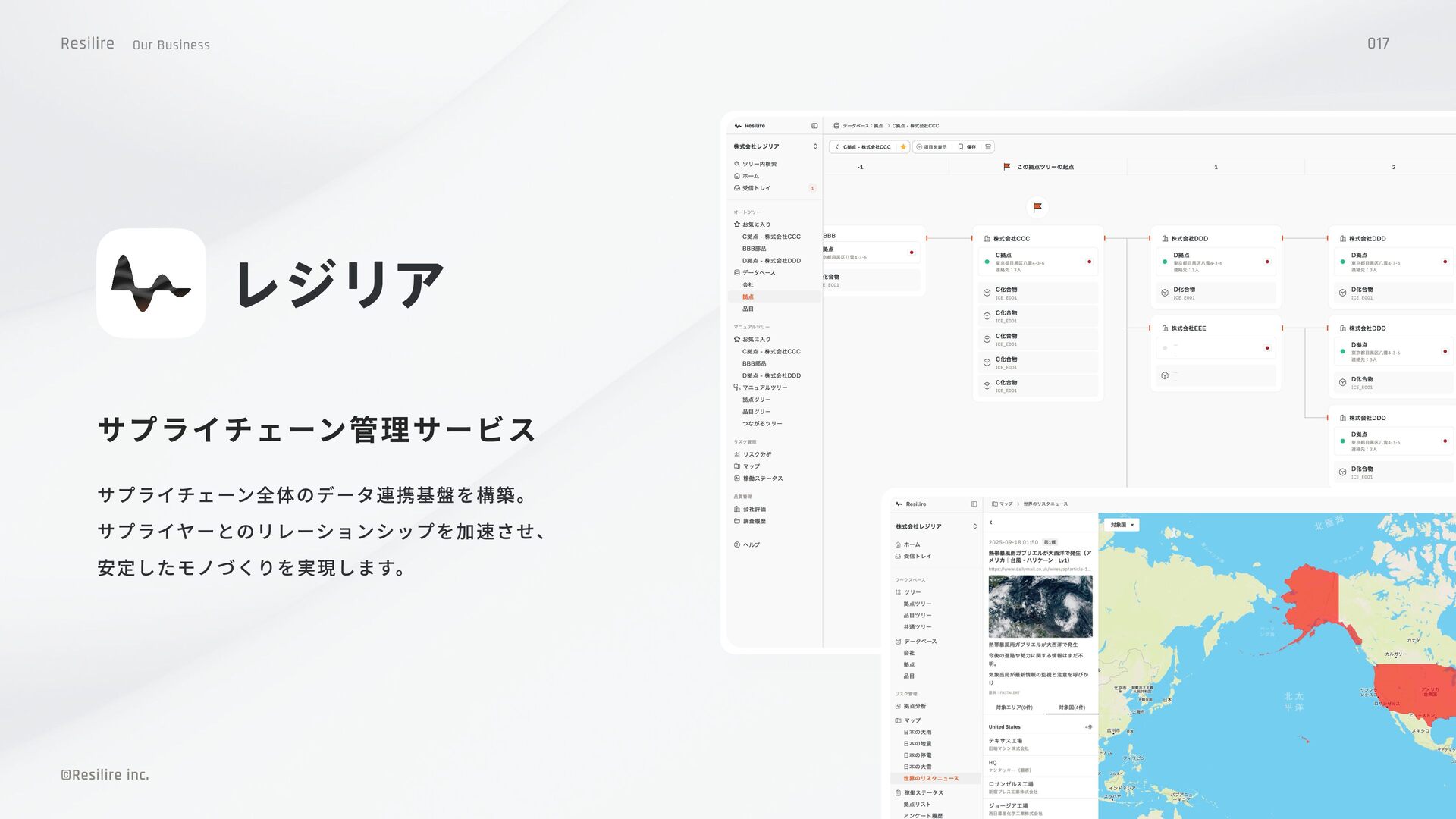Select 世界のリスクニュース in map sidebar
This screenshot has width=1456, height=819.
point(936,779)
